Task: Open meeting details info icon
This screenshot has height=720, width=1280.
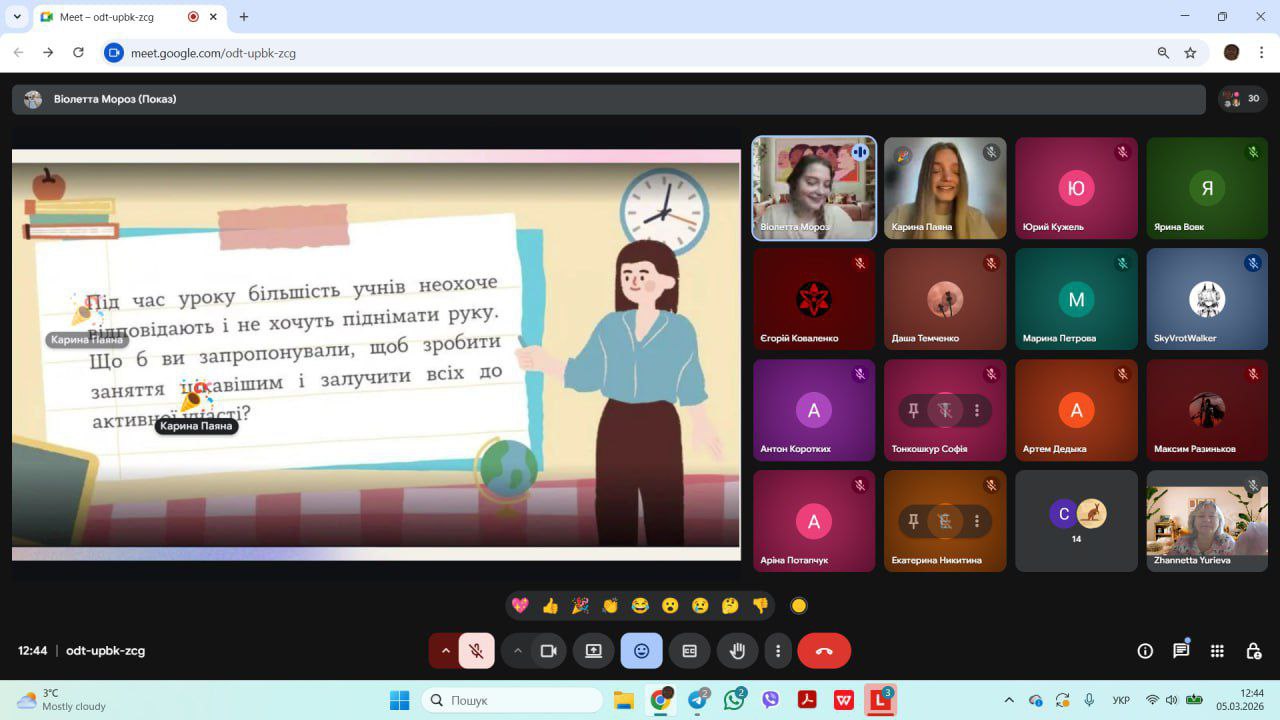Action: [1145, 651]
